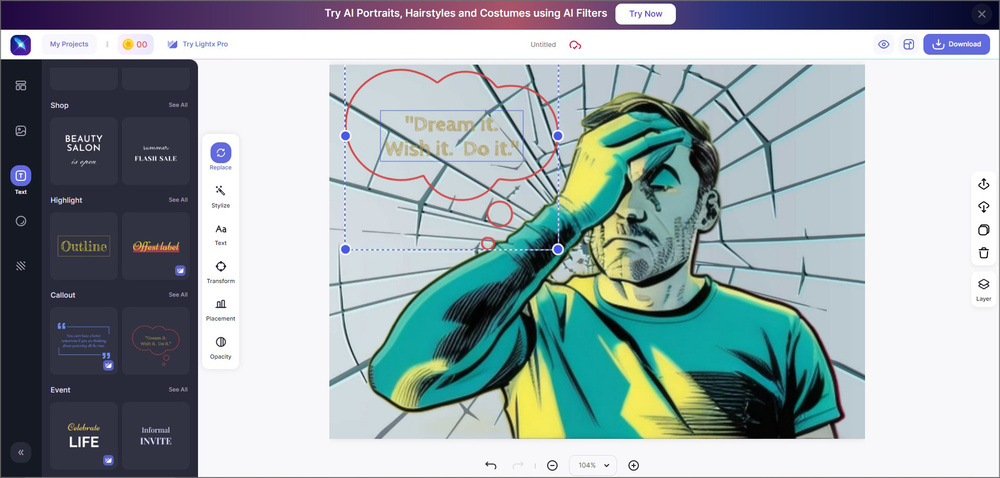The height and width of the screenshot is (478, 1000).
Task: Expand See All for Callout templates
Action: coord(178,295)
